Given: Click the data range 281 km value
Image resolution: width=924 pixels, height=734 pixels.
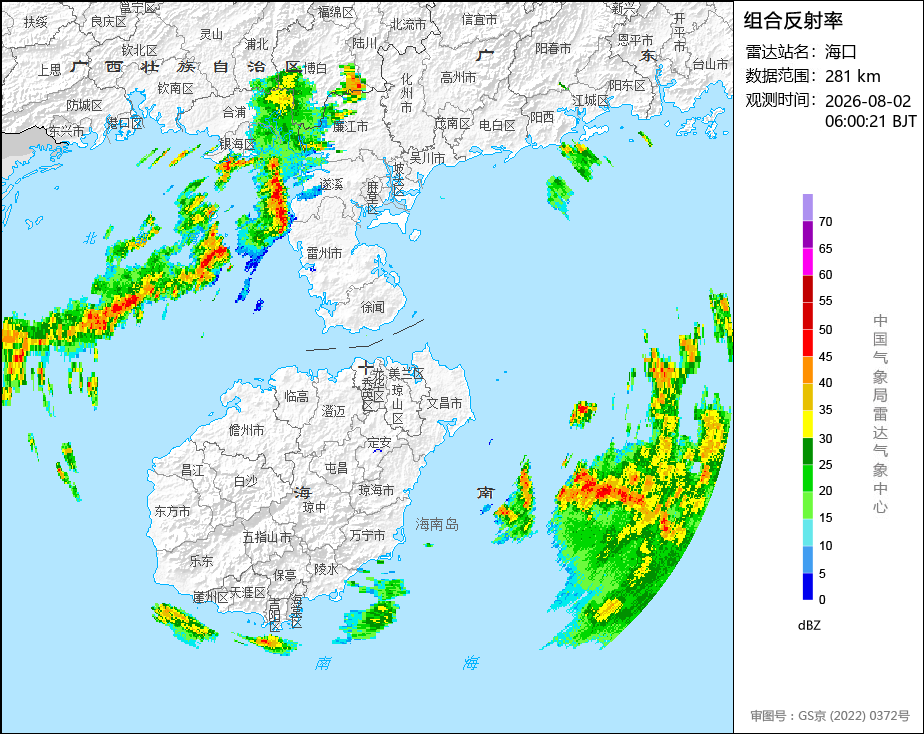Looking at the screenshot, I should pos(853,77).
